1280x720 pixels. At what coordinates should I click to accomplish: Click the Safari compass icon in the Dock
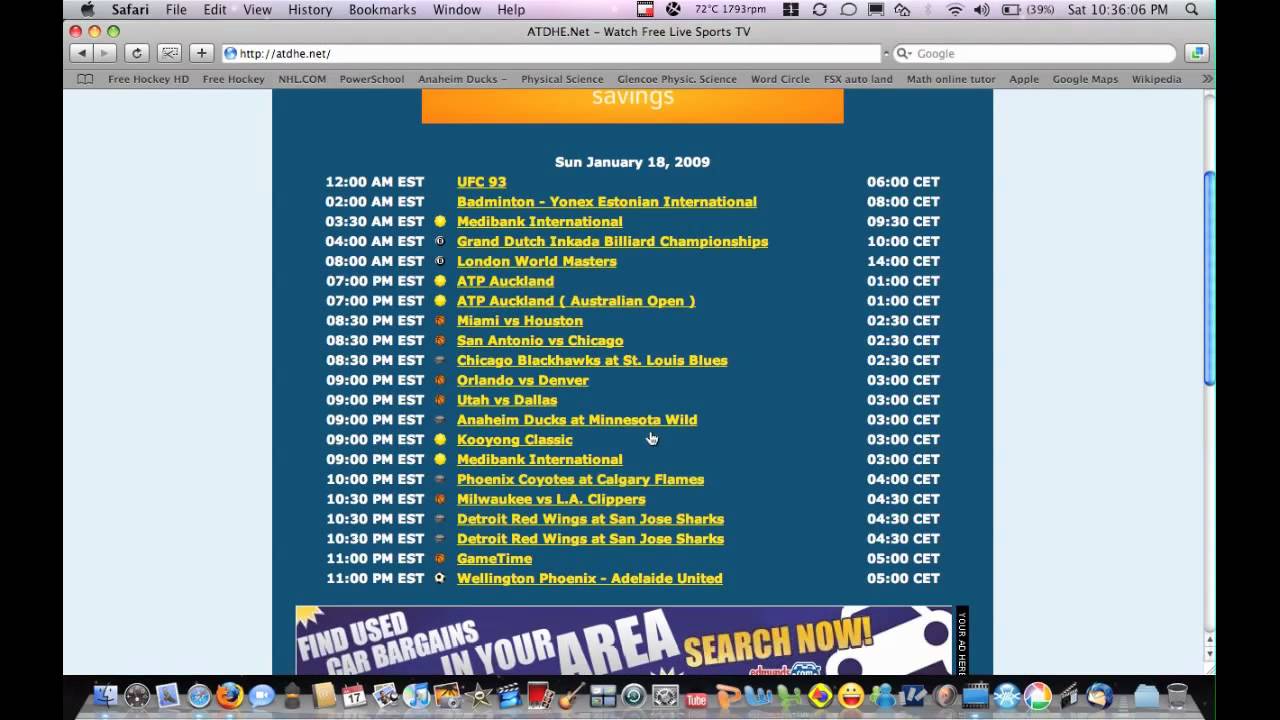tap(199, 695)
